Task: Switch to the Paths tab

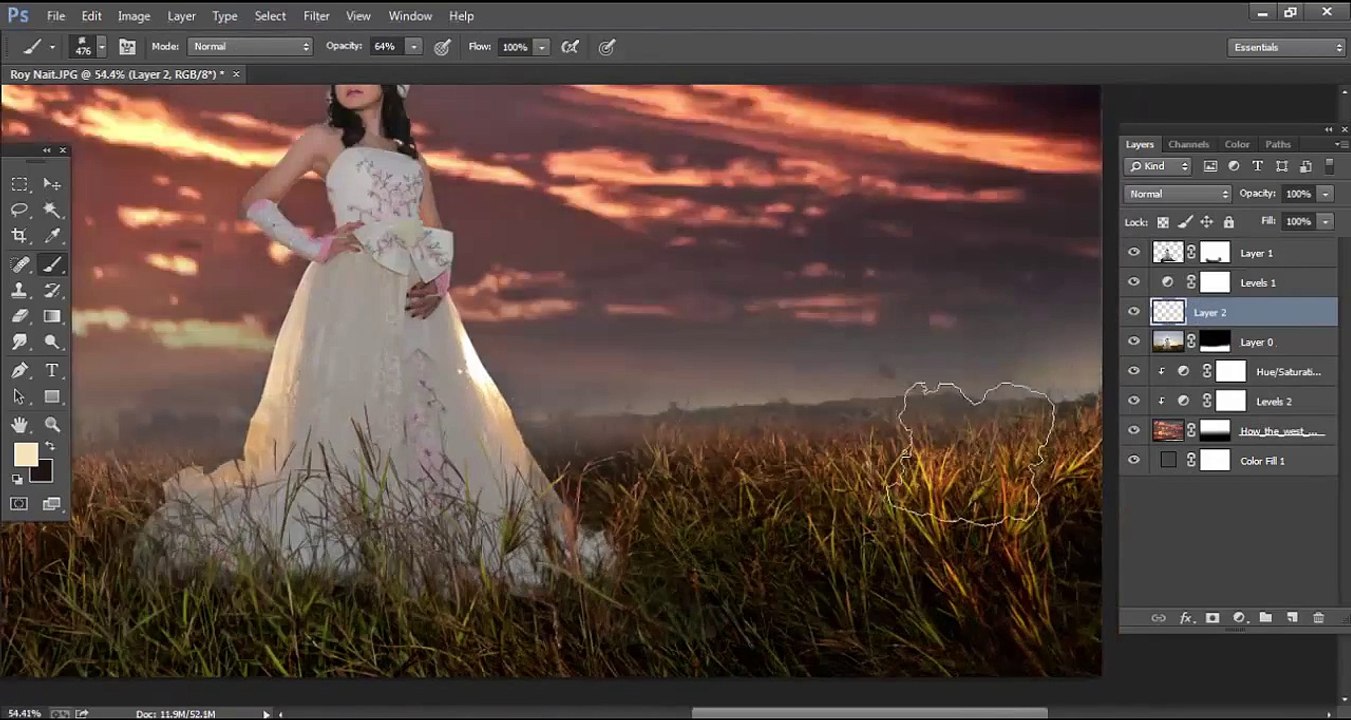Action: (x=1277, y=144)
